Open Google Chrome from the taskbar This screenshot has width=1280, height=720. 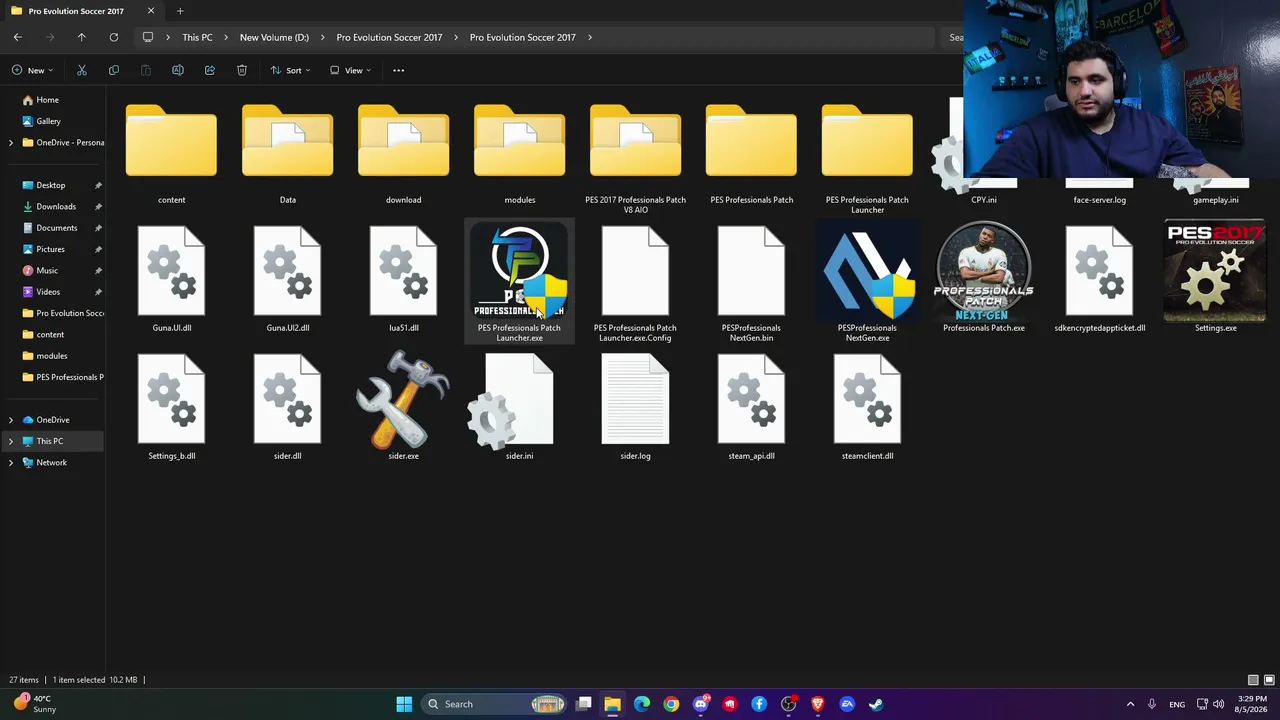click(x=671, y=704)
